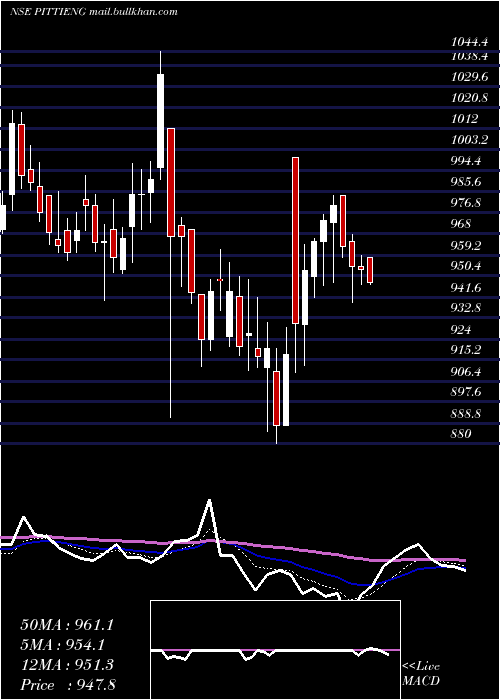The height and width of the screenshot is (700, 500).
Task: Click the 1012 price axis label
Action: [x=465, y=119]
